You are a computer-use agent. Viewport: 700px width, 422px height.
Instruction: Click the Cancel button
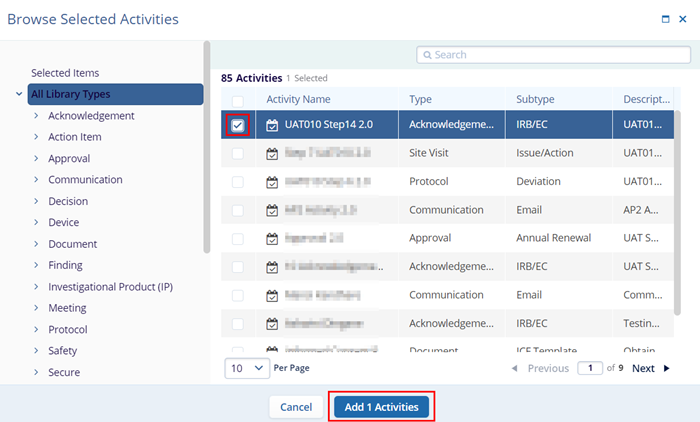point(296,407)
